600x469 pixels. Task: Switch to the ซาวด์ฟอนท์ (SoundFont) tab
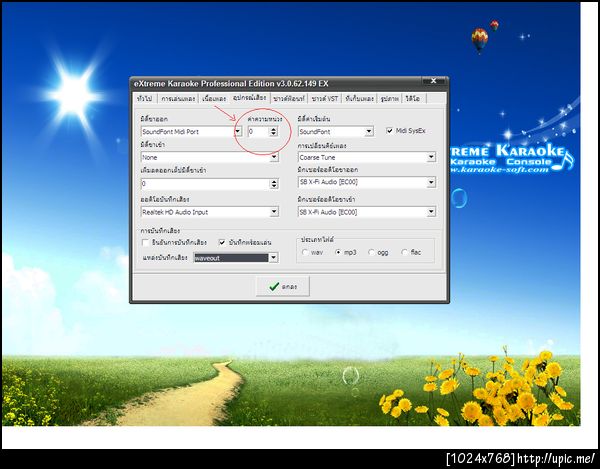pos(289,99)
